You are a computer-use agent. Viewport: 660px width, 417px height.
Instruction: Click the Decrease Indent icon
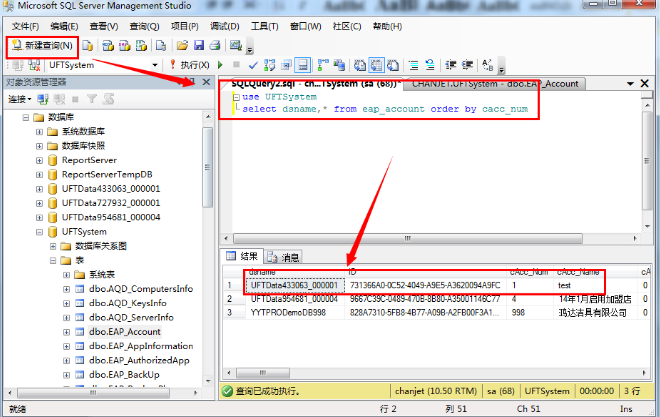click(451, 65)
